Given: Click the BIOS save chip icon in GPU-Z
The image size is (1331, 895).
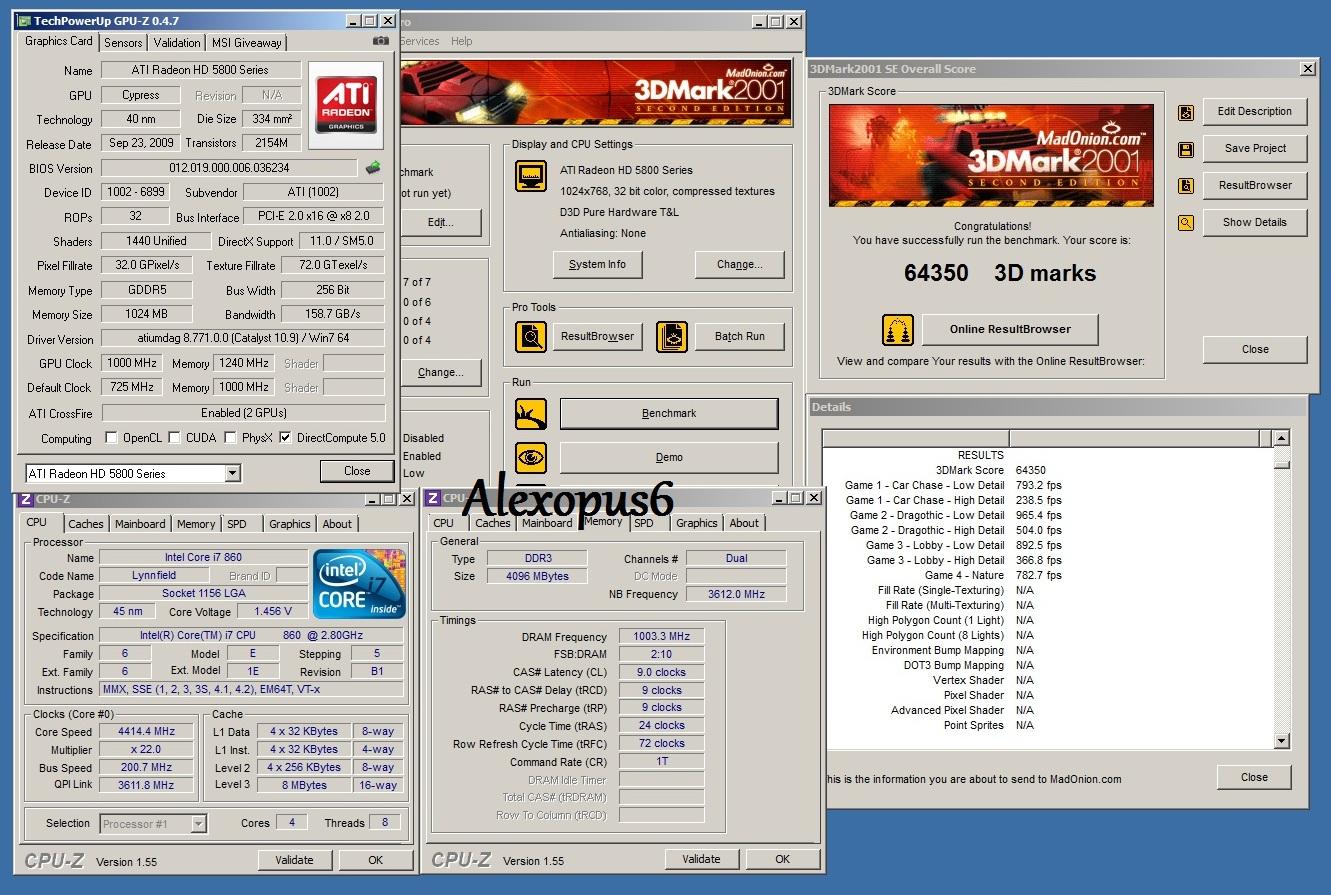Looking at the screenshot, I should pyautogui.click(x=373, y=168).
